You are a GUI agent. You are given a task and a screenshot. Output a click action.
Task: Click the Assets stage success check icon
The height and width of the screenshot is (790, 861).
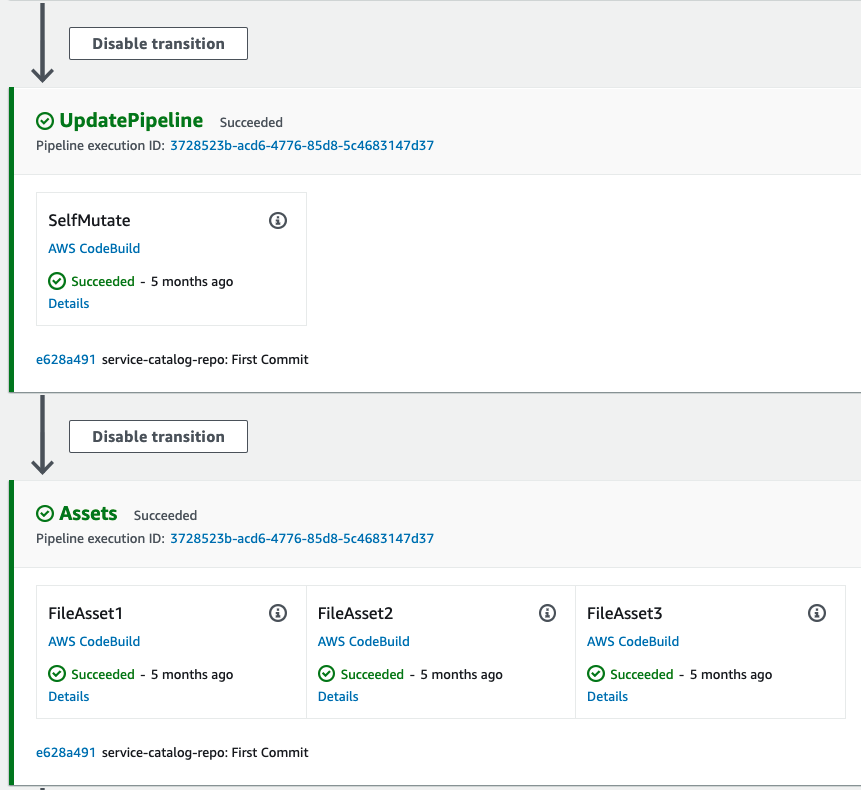coord(44,513)
